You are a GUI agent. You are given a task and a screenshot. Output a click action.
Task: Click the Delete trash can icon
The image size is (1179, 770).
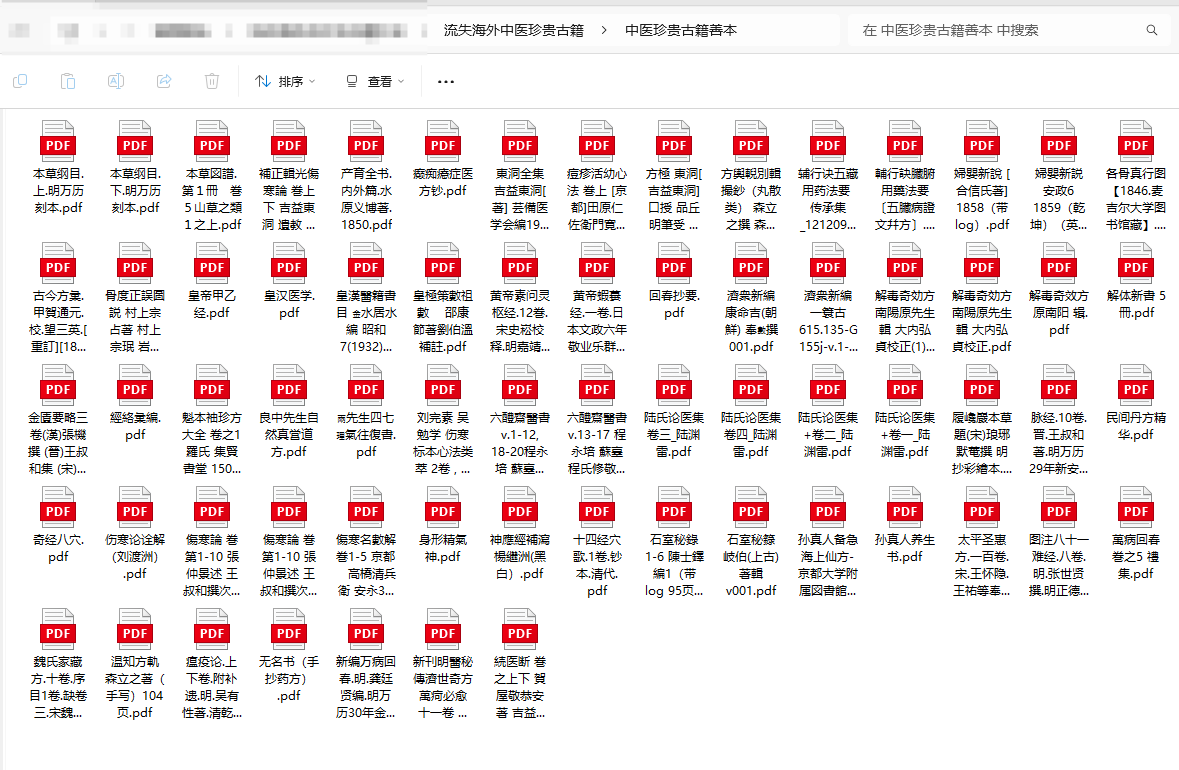coord(212,81)
